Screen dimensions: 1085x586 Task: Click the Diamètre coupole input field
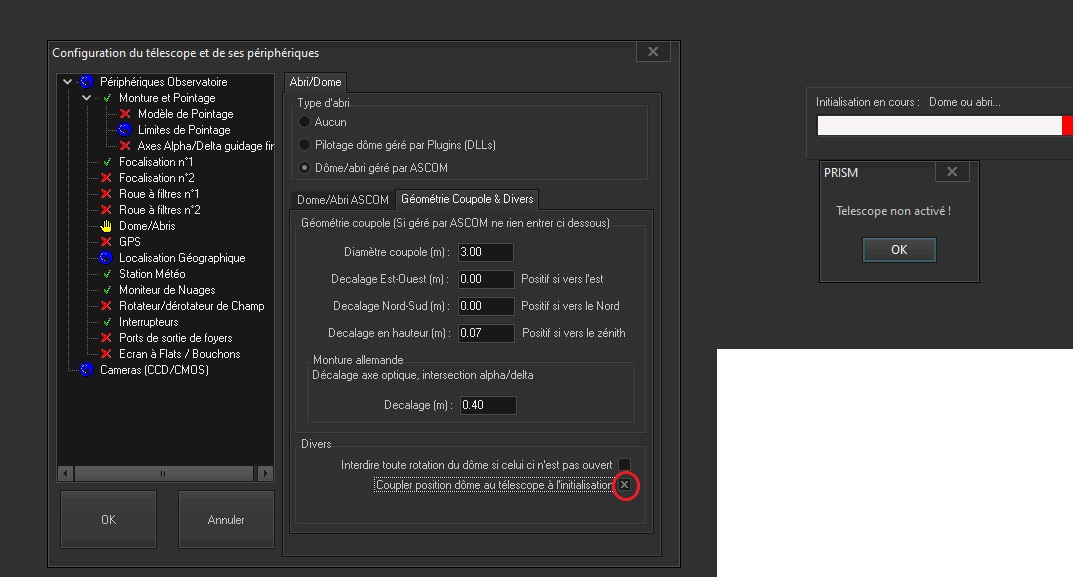tap(485, 252)
